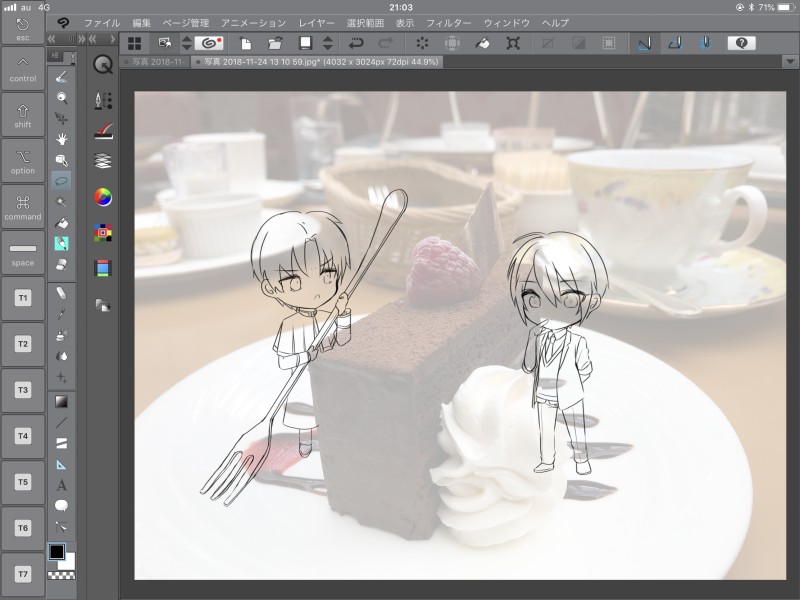The width and height of the screenshot is (800, 600).
Task: Select the Text tool
Action: tap(62, 485)
